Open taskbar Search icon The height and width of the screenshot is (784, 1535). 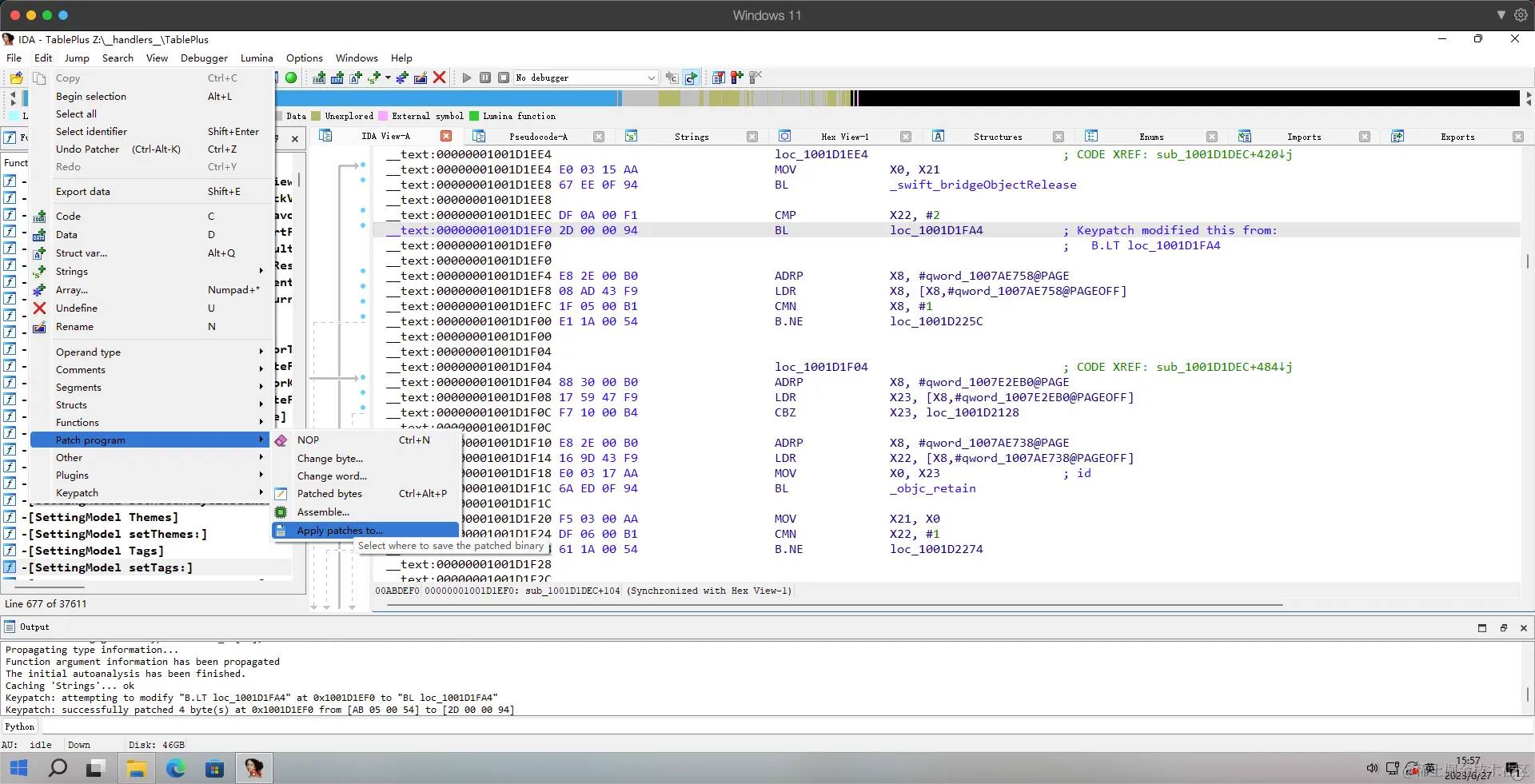pyautogui.click(x=58, y=769)
